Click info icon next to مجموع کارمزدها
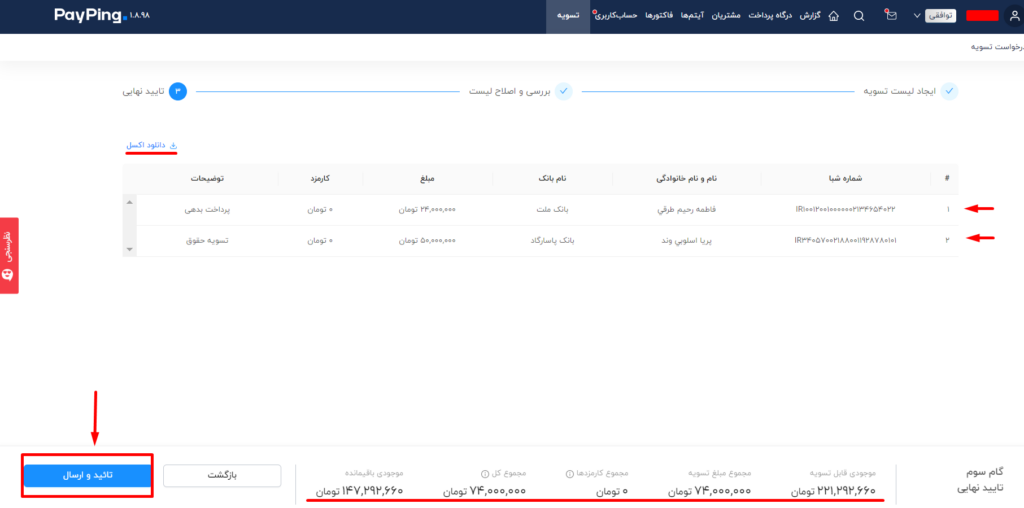Viewport: 1024px width, 508px height. pyautogui.click(x=570, y=473)
